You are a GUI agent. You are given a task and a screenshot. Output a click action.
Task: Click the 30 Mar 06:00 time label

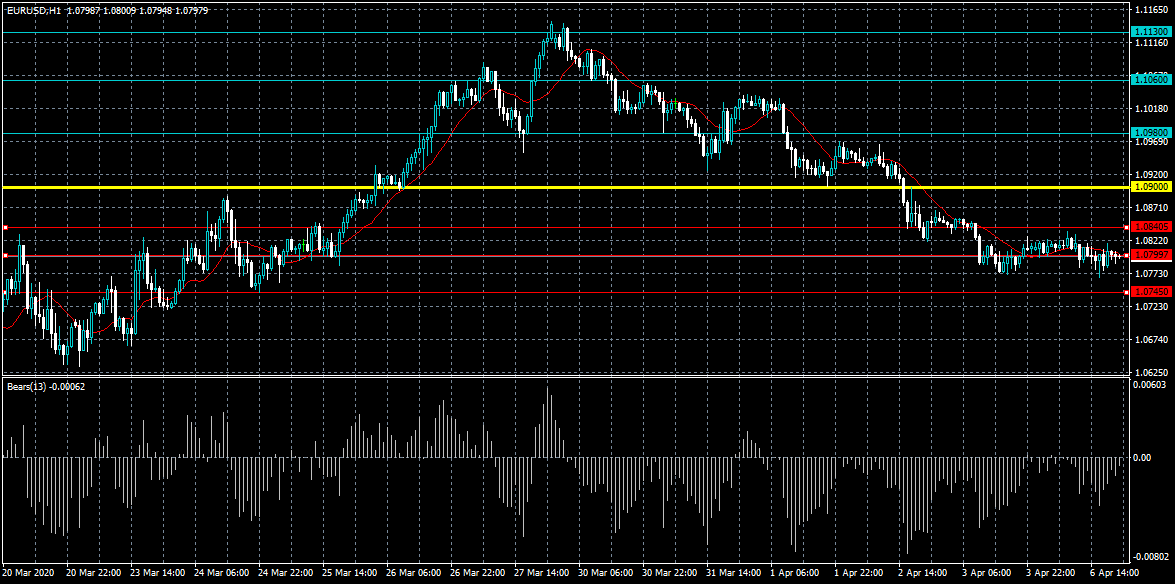coord(607,573)
